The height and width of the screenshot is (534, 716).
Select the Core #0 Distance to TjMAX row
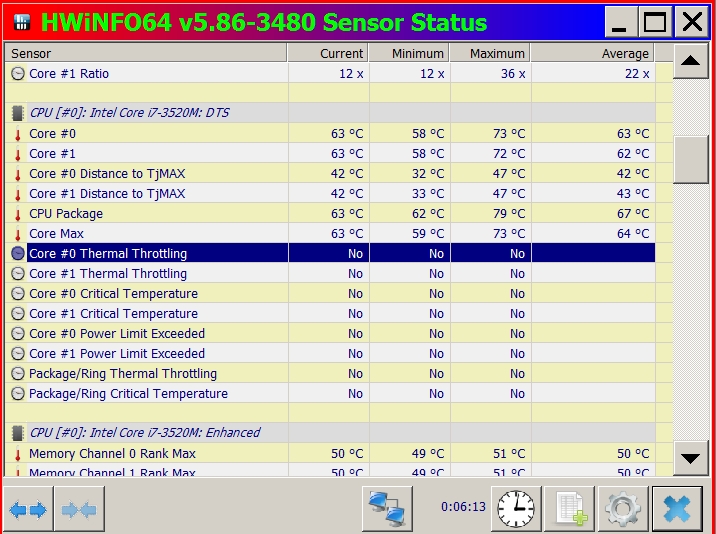[330, 174]
